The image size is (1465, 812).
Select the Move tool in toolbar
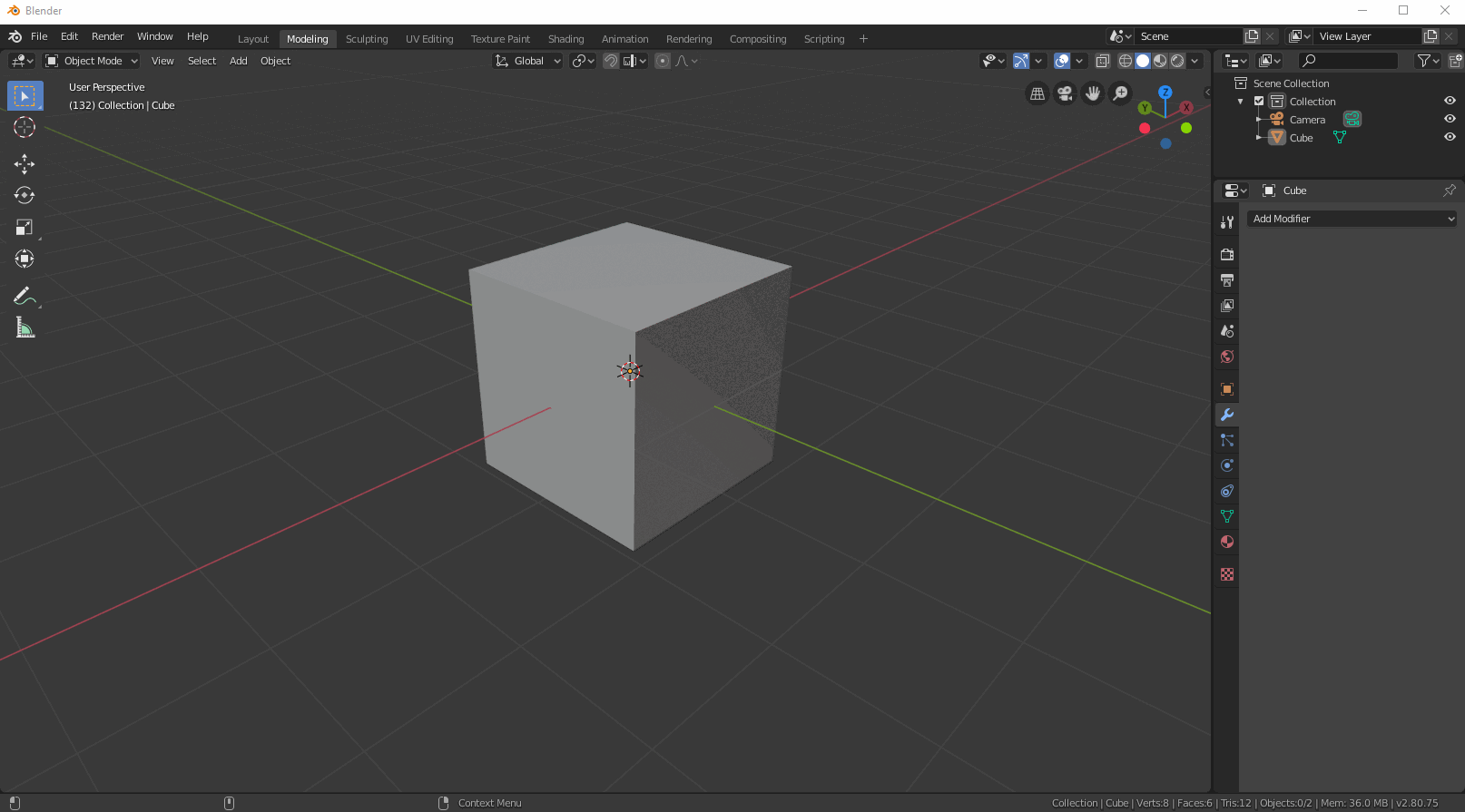25,164
